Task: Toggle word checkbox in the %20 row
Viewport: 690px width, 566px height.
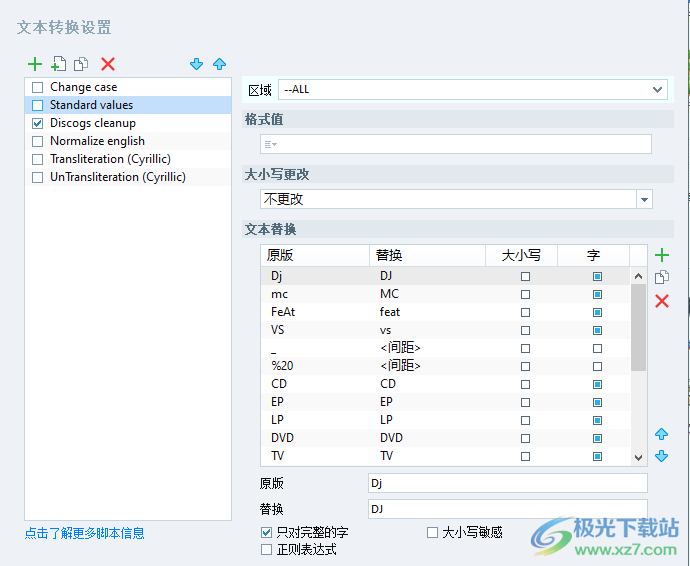Action: (x=597, y=367)
